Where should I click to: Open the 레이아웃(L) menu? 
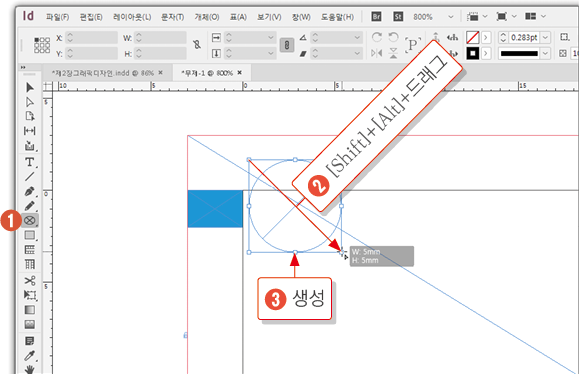click(x=132, y=17)
